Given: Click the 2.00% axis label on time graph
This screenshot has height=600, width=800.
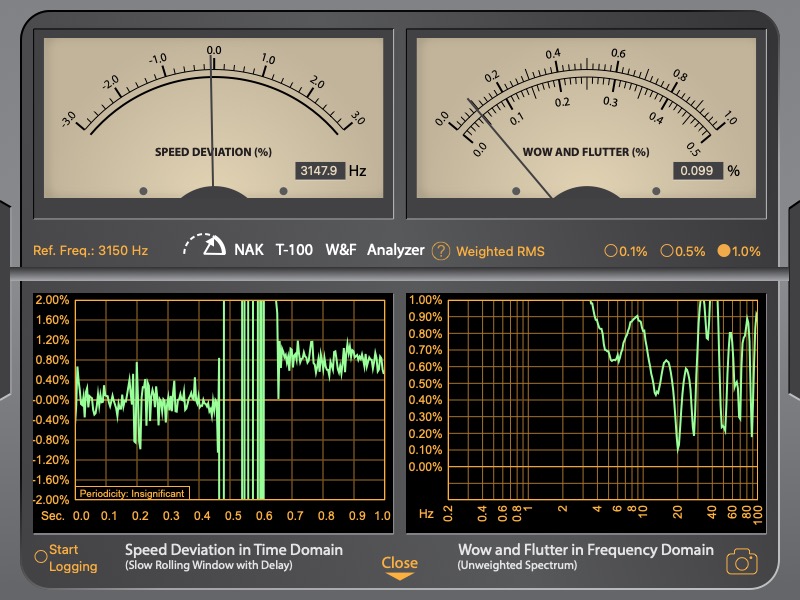Looking at the screenshot, I should (52, 300).
